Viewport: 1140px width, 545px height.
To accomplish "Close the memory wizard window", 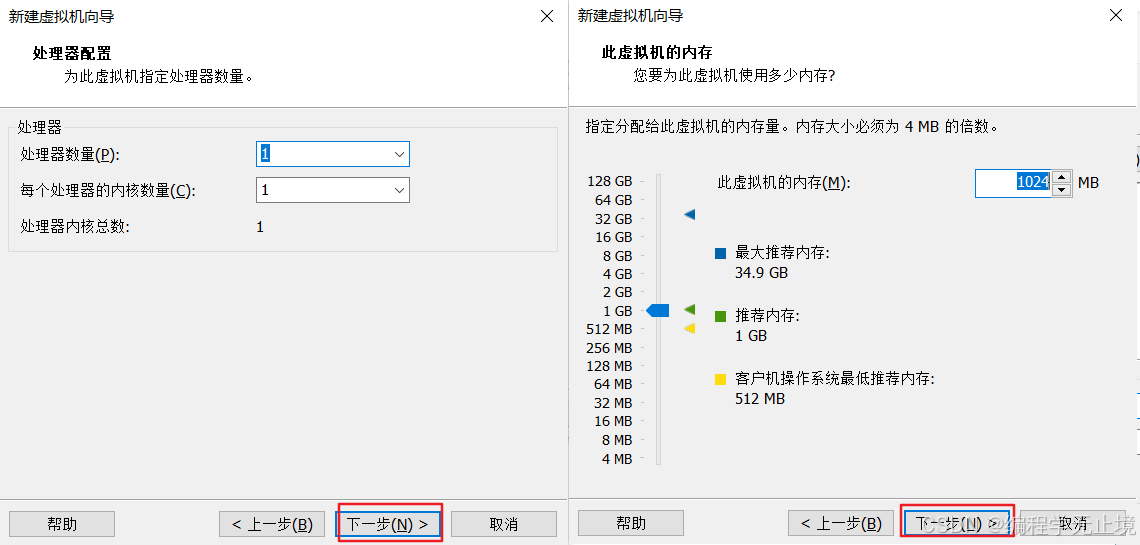I will (1116, 16).
